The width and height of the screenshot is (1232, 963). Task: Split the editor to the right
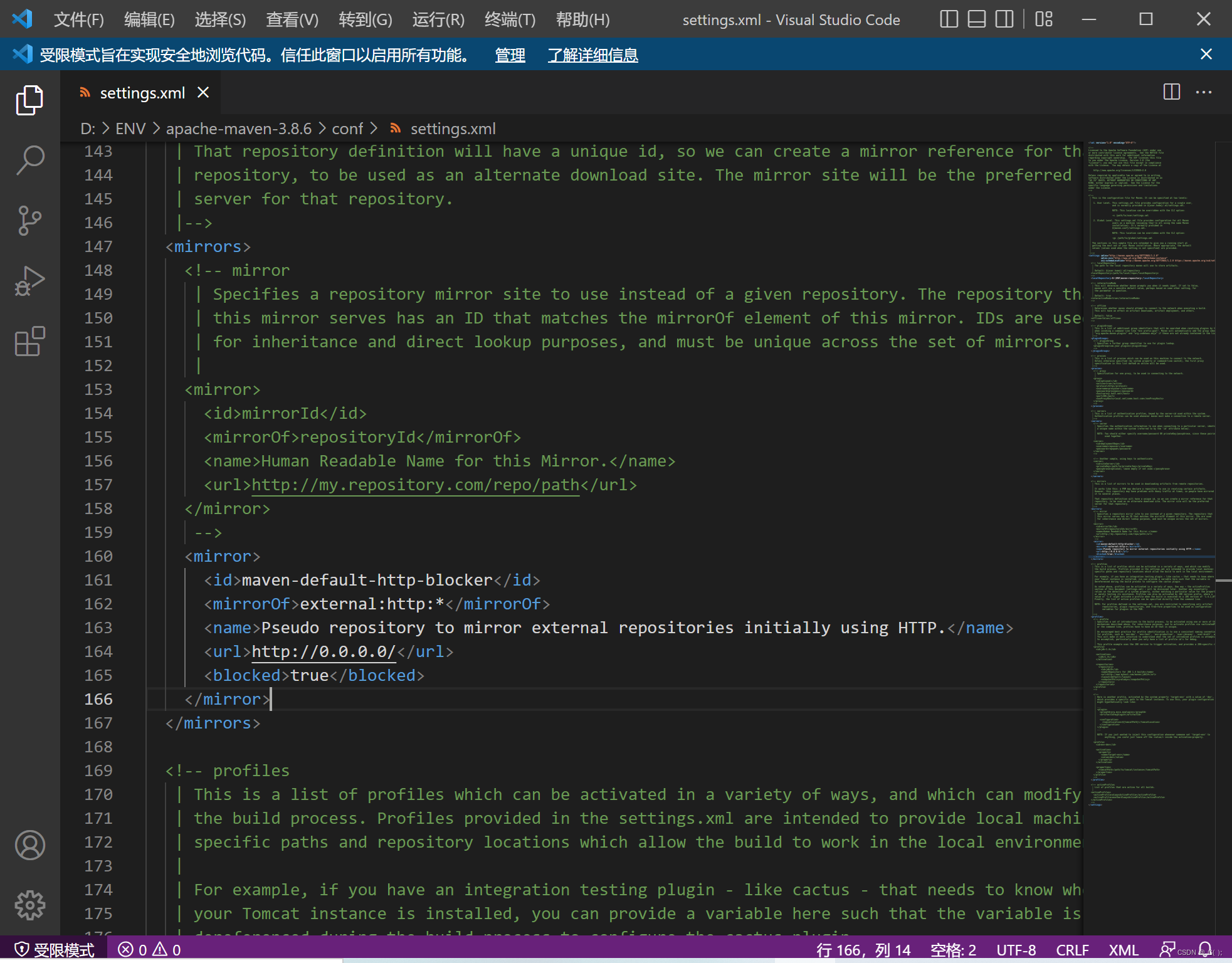1171,92
